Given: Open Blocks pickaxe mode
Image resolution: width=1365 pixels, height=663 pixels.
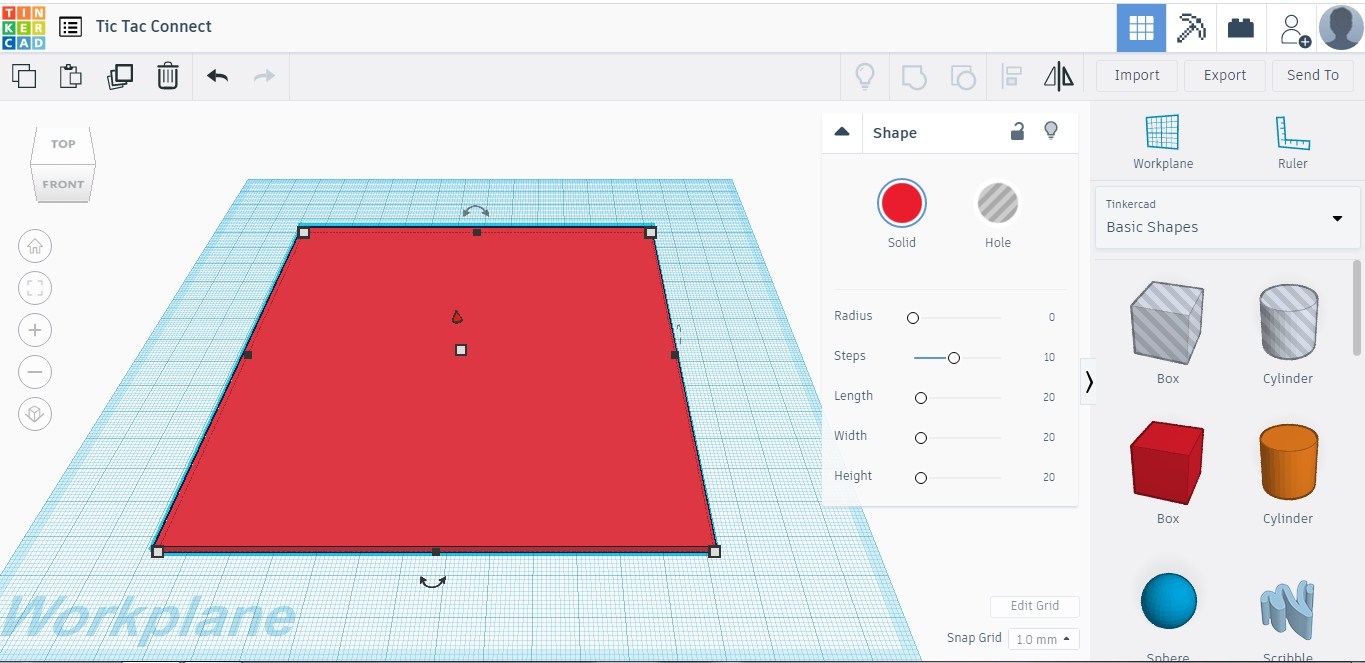Looking at the screenshot, I should click(1191, 28).
